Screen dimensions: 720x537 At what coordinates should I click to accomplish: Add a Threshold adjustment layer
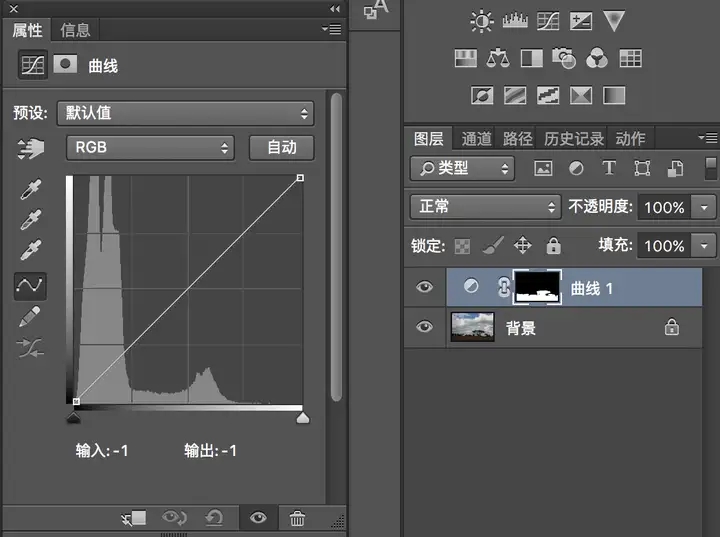548,96
